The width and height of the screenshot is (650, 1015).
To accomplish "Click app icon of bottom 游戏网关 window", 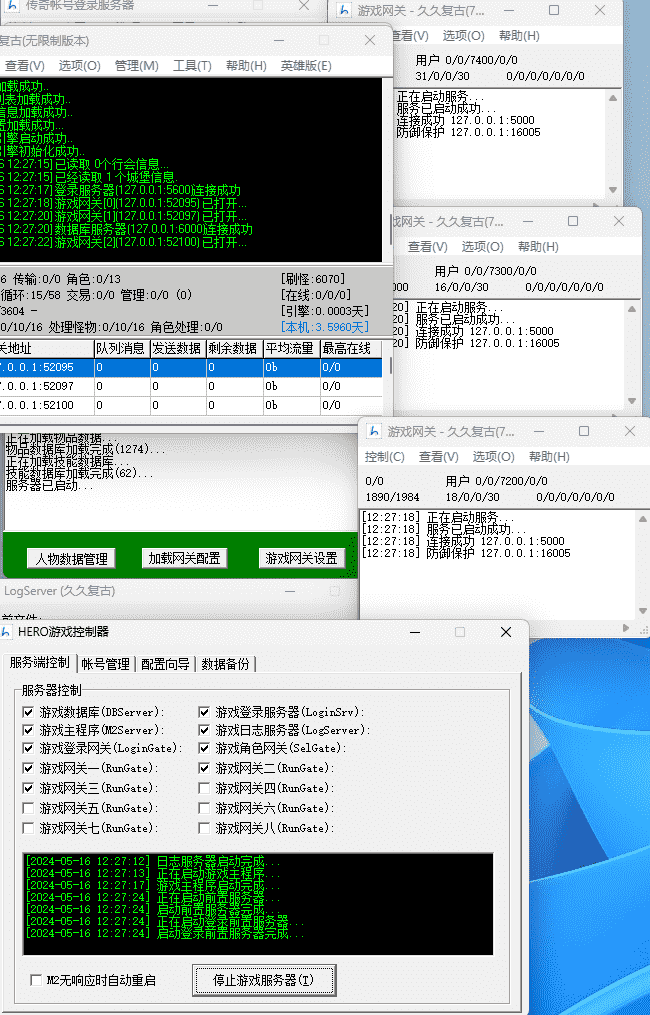I will pyautogui.click(x=373, y=431).
